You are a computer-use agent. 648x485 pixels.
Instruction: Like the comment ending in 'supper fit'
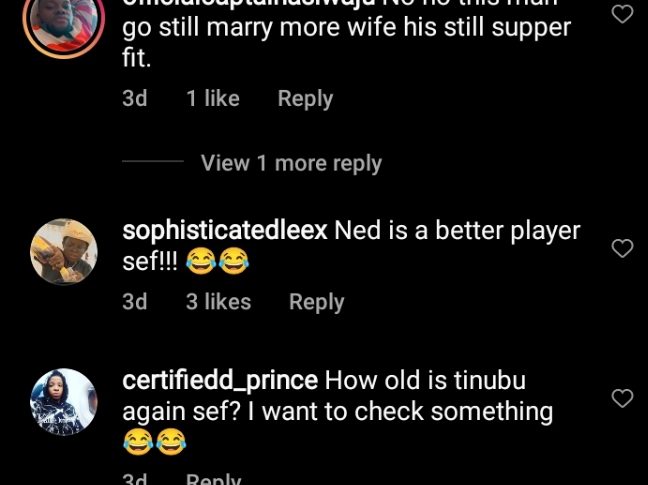(x=622, y=13)
